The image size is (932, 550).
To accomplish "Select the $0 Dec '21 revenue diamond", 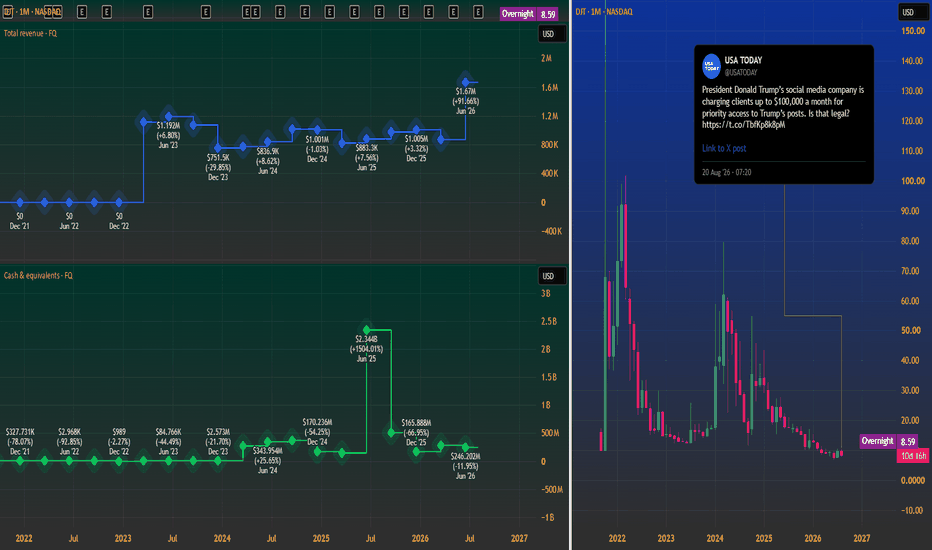I will coord(20,202).
